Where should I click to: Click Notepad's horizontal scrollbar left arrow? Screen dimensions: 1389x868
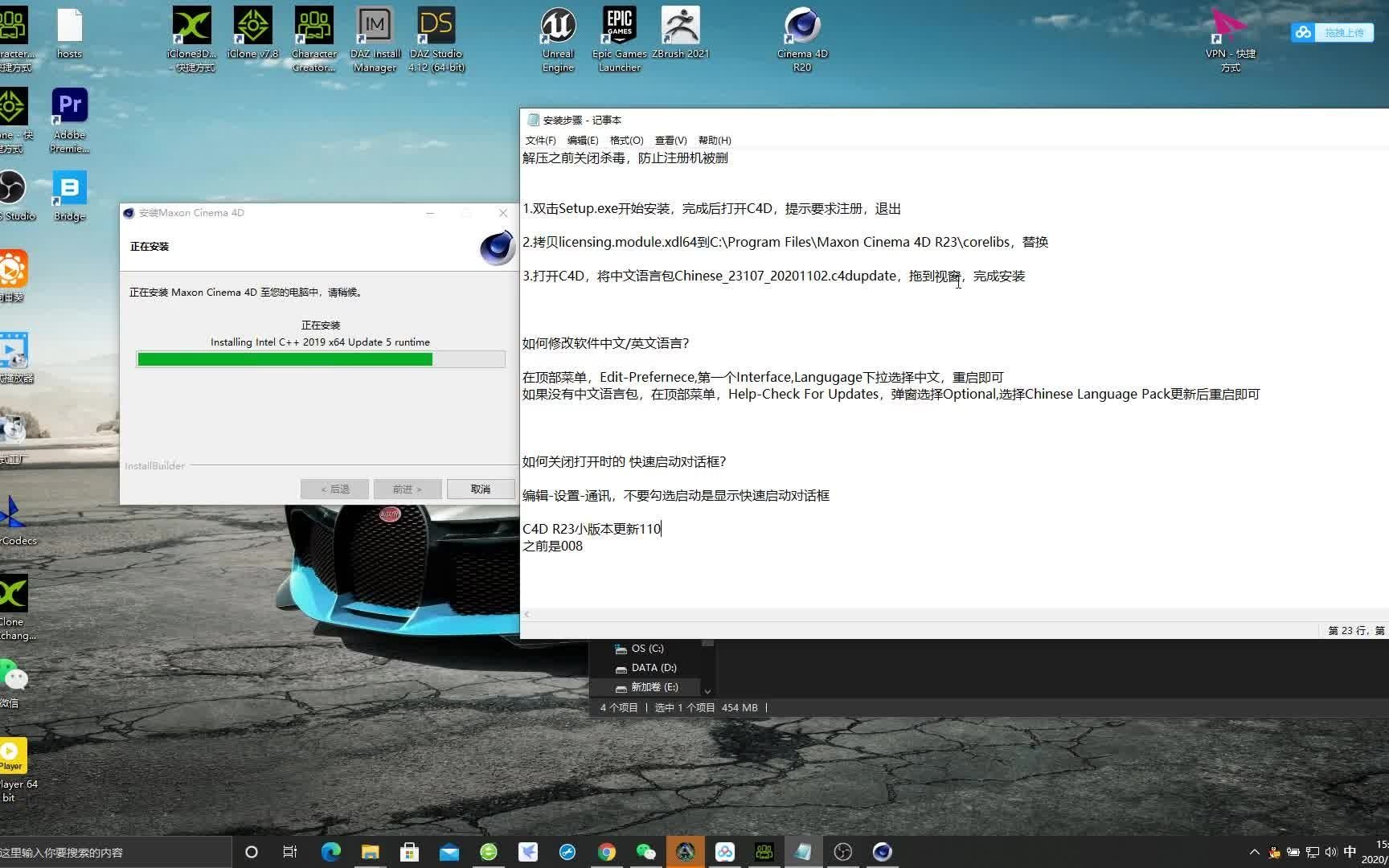point(527,614)
